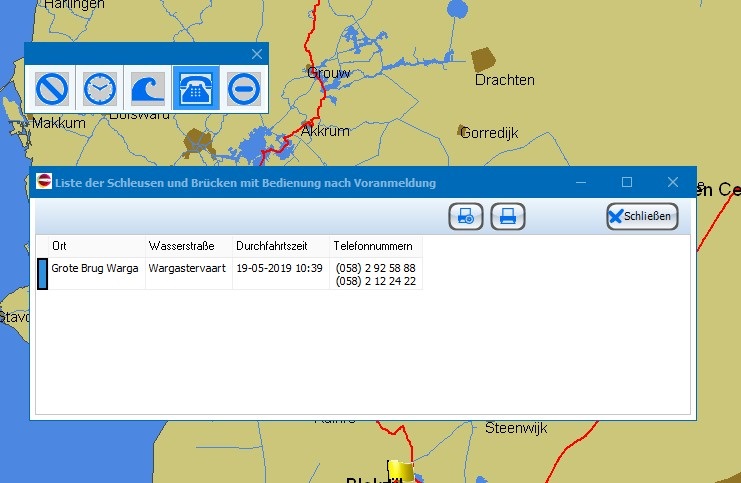Viewport: 741px width, 483px height.
Task: Click the blue marker beside Grote Brug Warga
Action: click(42, 274)
